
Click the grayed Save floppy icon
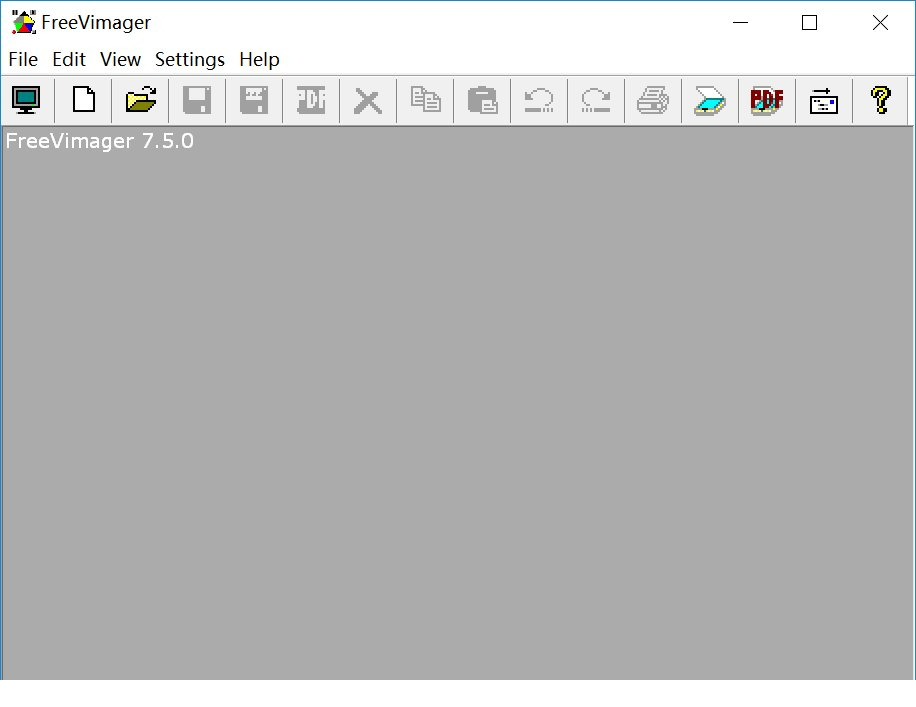[x=197, y=100]
